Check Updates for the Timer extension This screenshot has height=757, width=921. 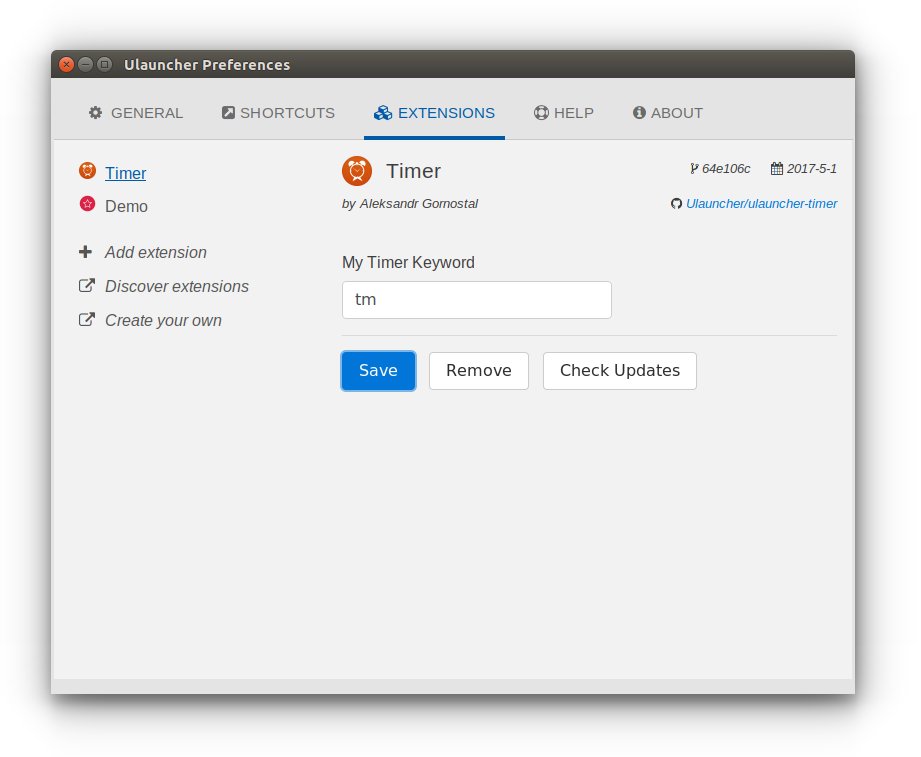click(x=620, y=371)
